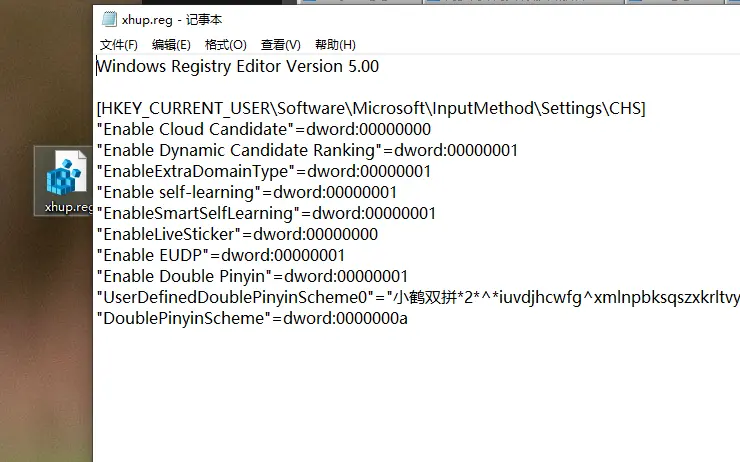Screen dimensions: 740x462
Task: Click the EnableLiveSticker line
Action: coord(236,234)
